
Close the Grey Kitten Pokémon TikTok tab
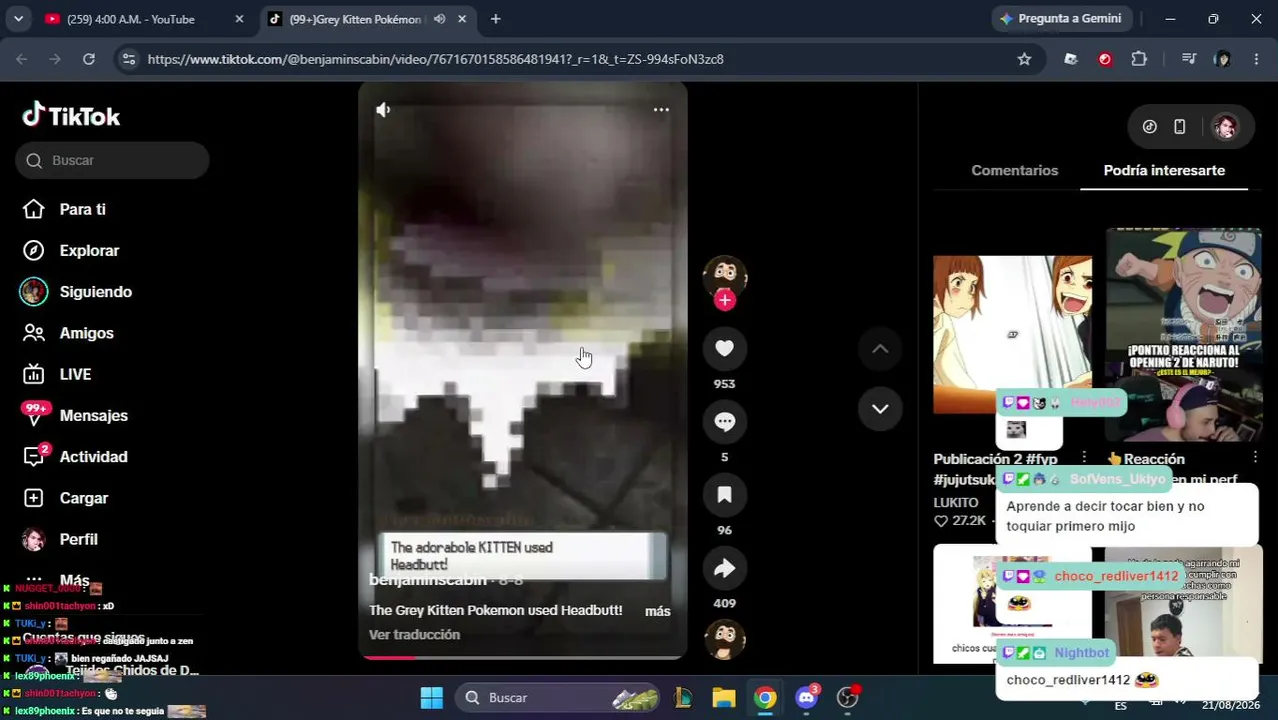pos(462,19)
